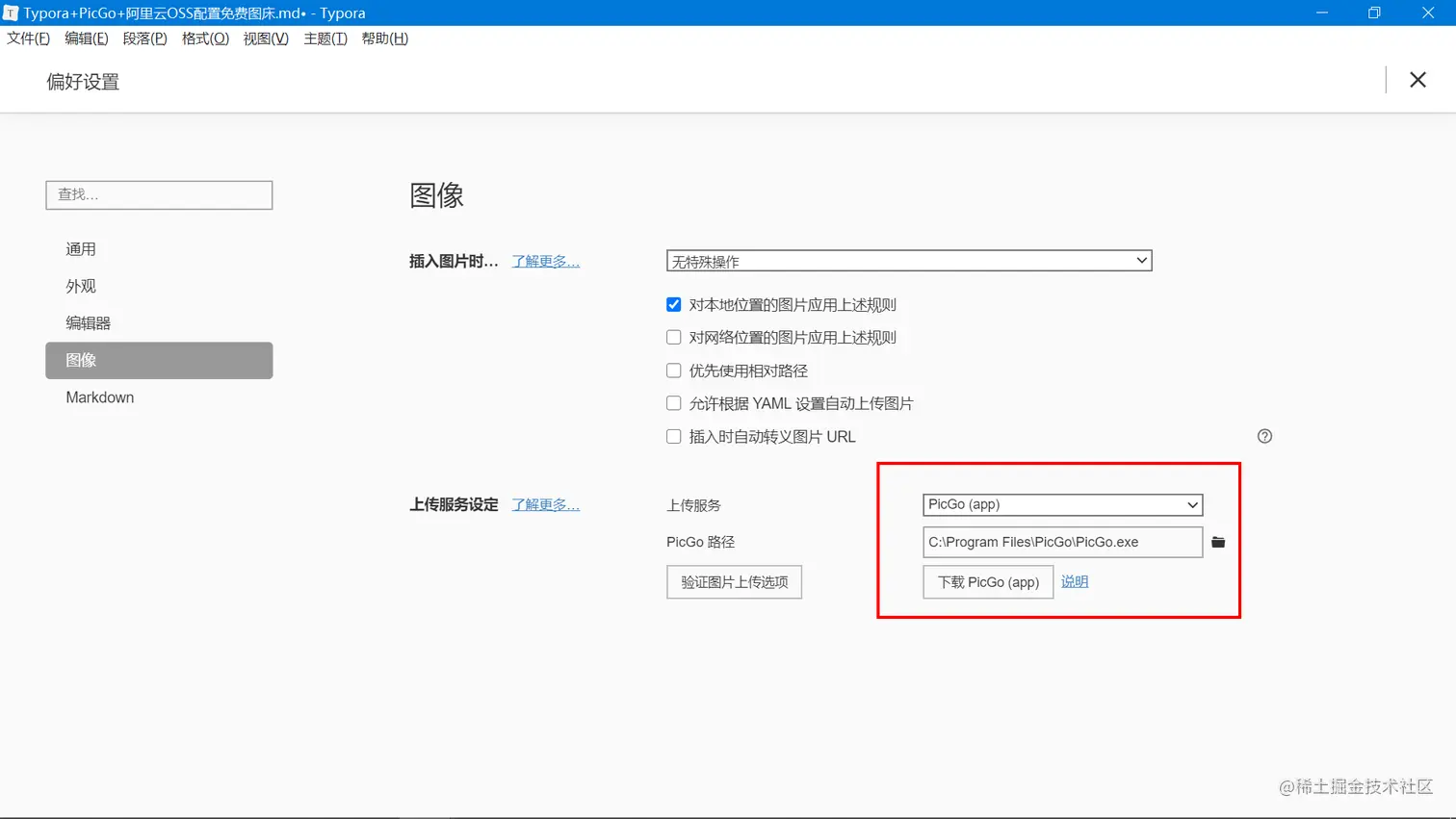Open the 段落(P) menu
The width and height of the screenshot is (1456, 819).
click(144, 38)
